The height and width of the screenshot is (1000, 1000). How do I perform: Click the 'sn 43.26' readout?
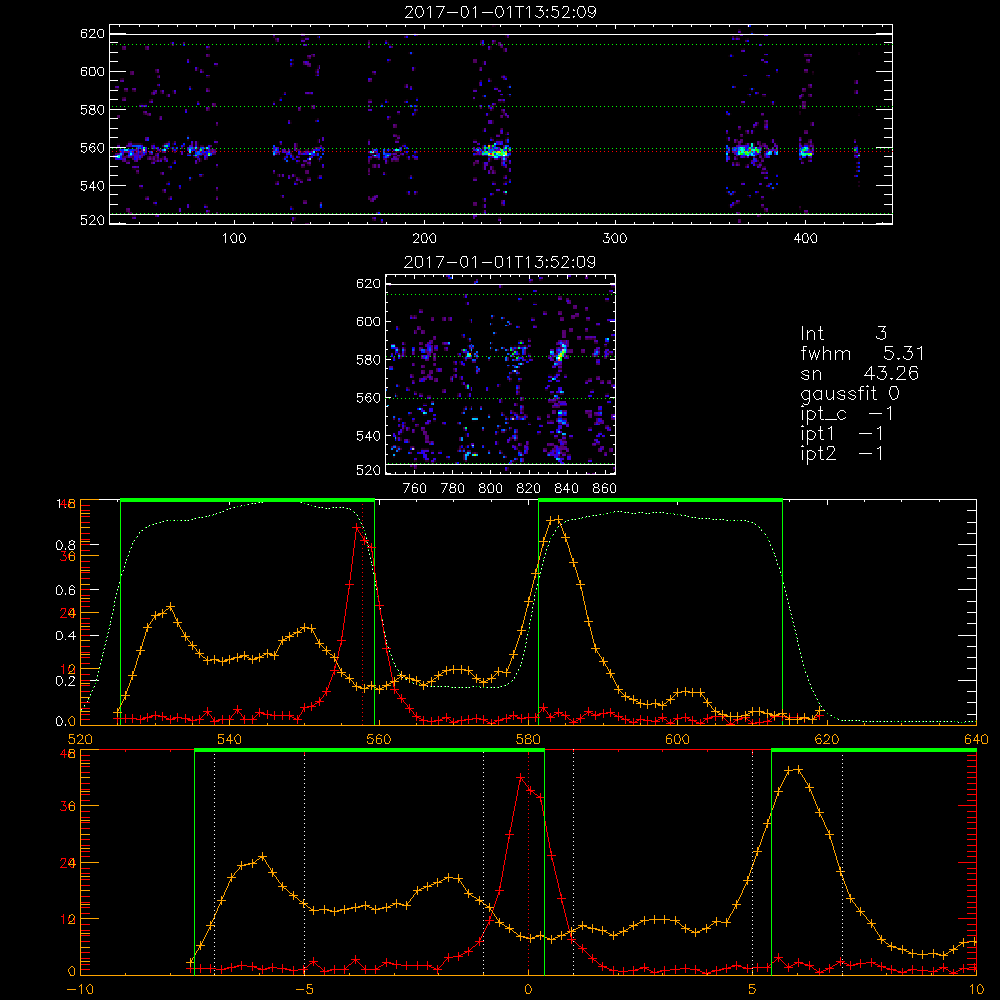coord(859,373)
